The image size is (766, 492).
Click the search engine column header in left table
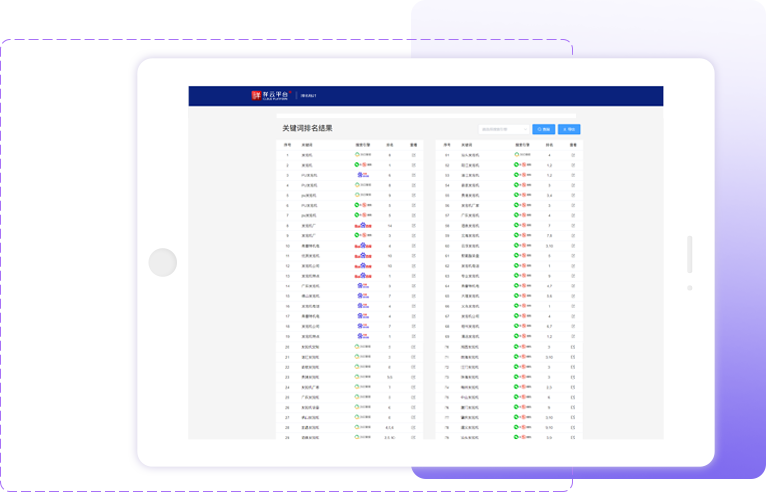tap(363, 144)
